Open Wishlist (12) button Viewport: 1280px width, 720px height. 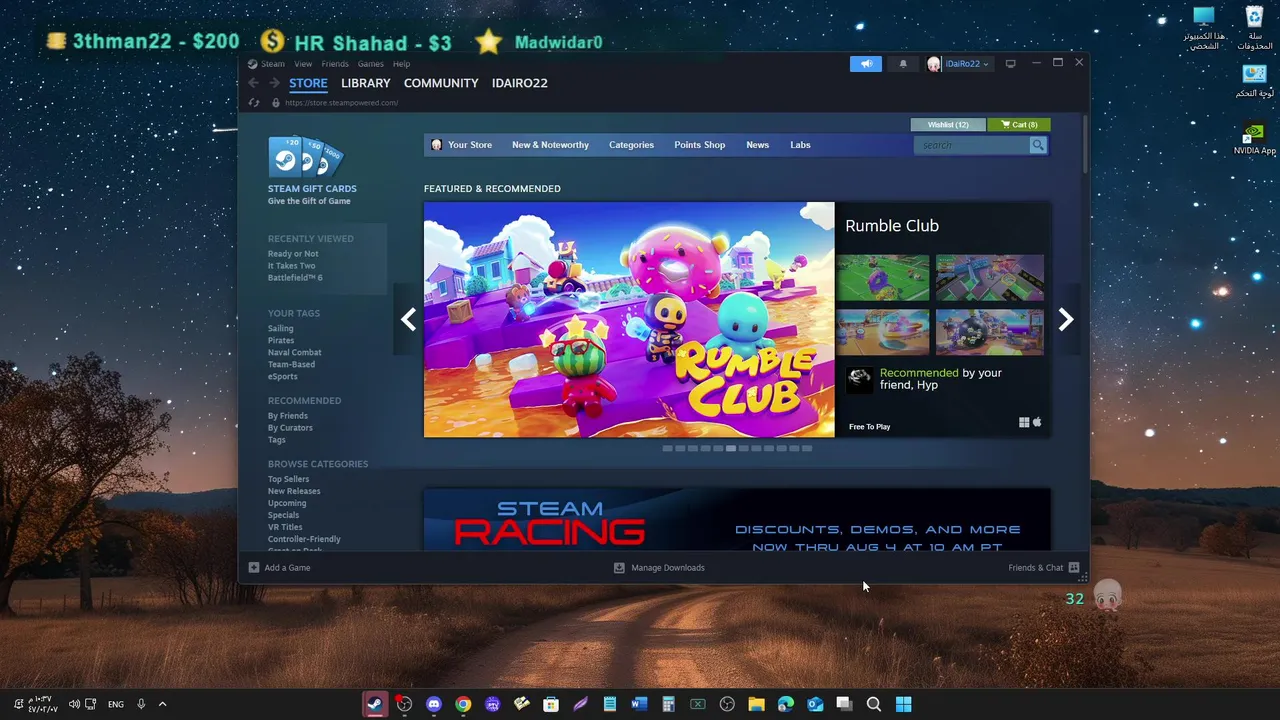click(x=948, y=125)
